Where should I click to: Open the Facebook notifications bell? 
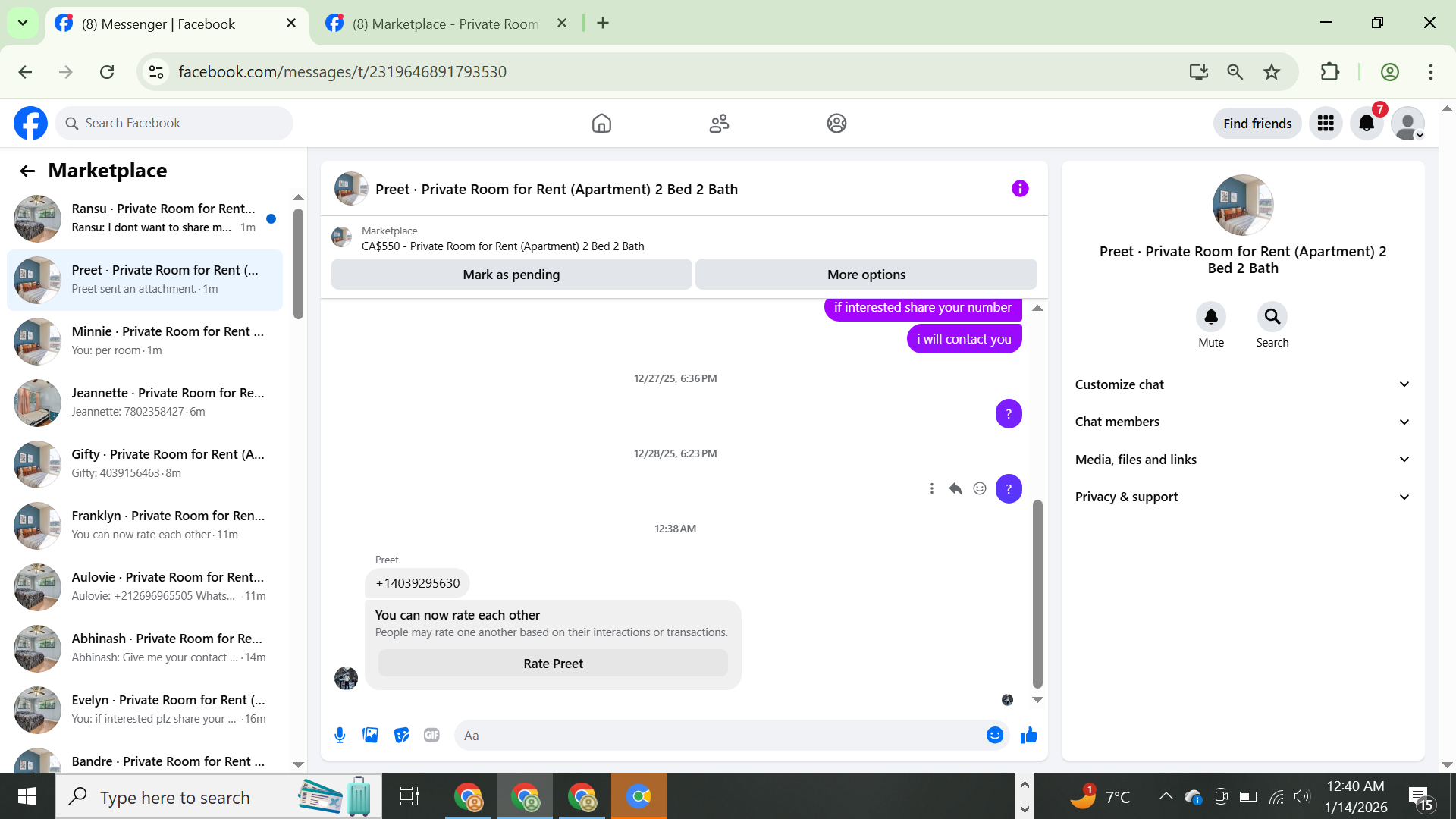coord(1367,123)
